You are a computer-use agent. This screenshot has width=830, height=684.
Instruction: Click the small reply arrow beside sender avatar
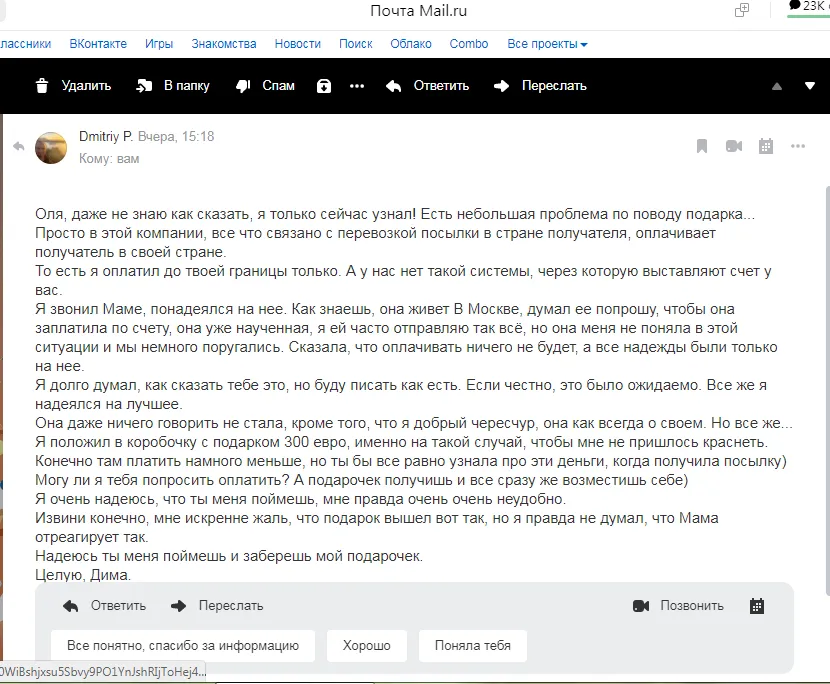(x=19, y=146)
